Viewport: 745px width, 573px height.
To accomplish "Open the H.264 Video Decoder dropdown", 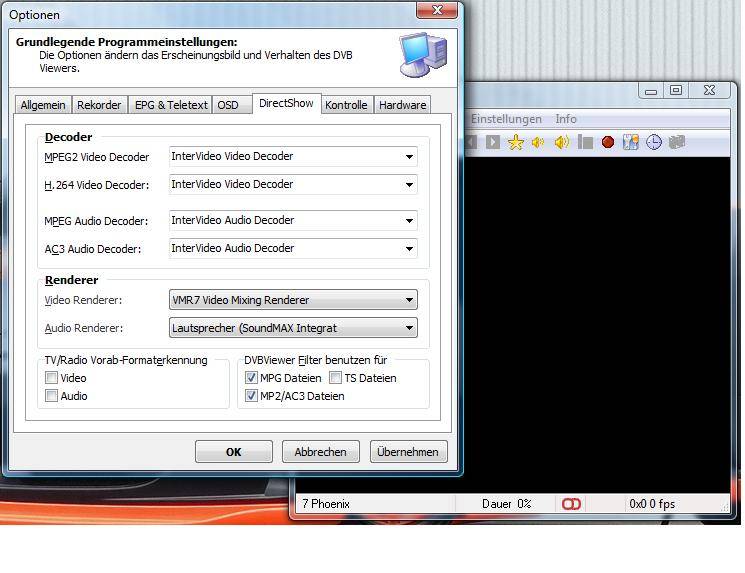I will point(293,184).
